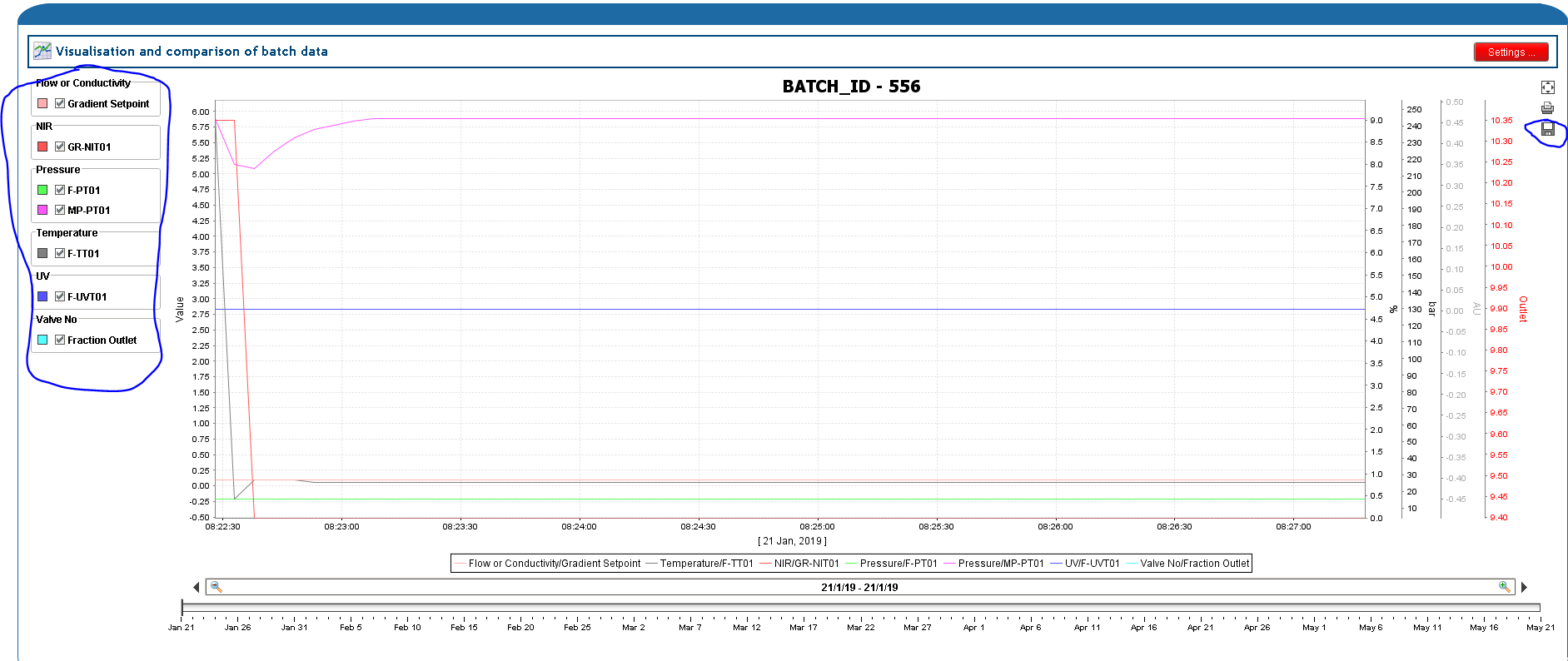The image size is (1568, 661).
Task: Click the print chart icon
Action: pos(1547,108)
